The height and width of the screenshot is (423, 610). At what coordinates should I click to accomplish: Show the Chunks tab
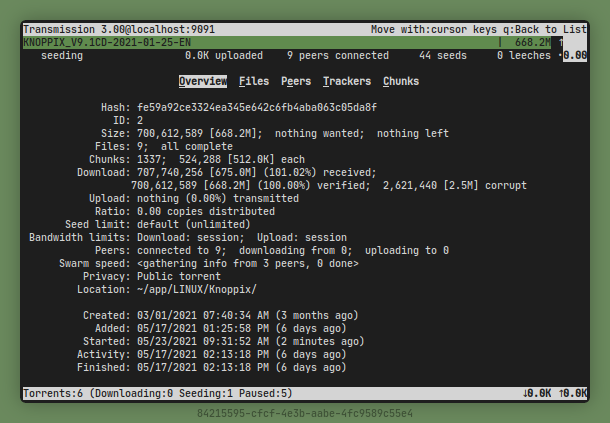400,81
